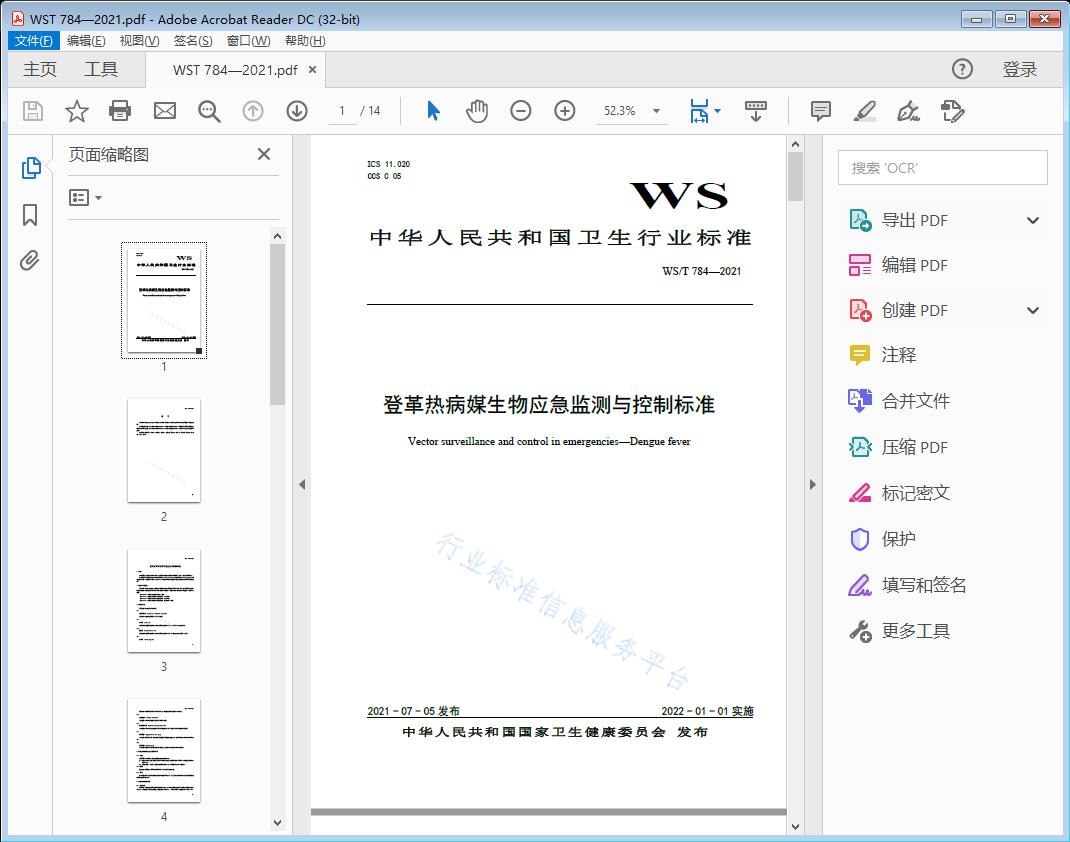This screenshot has width=1070, height=842.
Task: Open help via the question mark button
Action: pyautogui.click(x=962, y=69)
